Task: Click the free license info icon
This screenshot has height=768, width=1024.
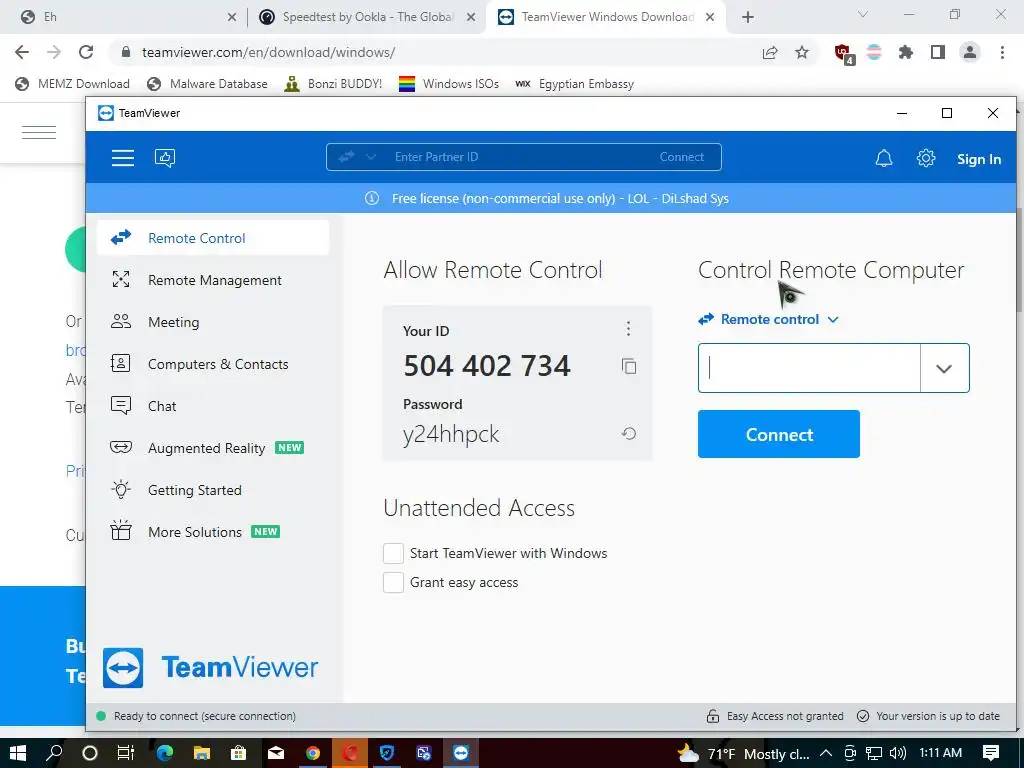Action: [372, 198]
